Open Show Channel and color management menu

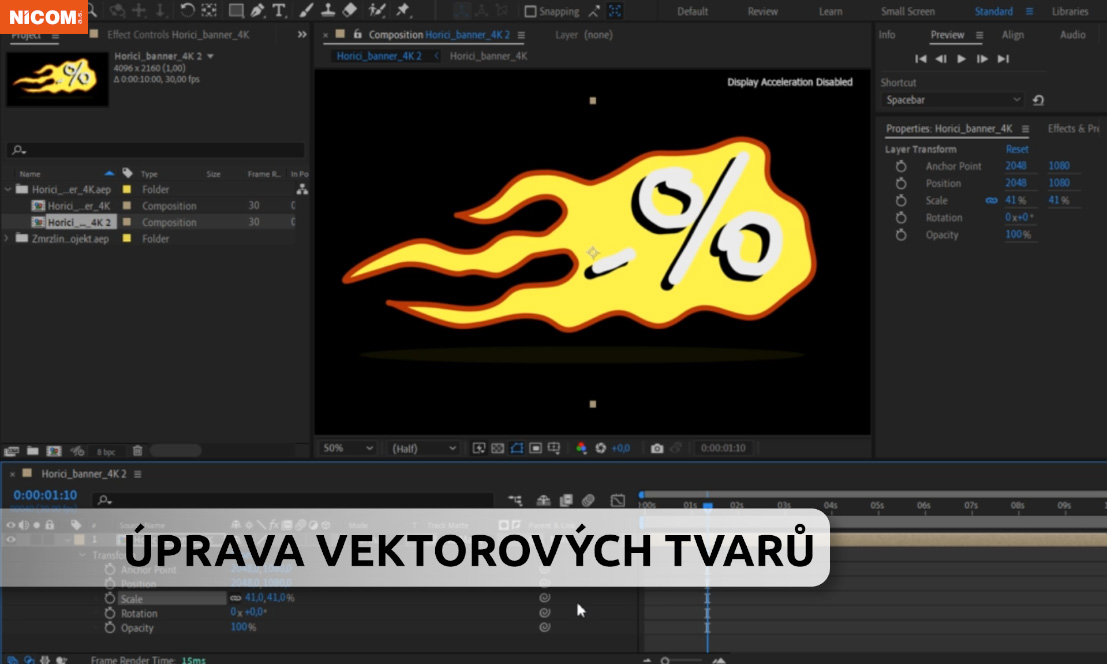coord(581,448)
